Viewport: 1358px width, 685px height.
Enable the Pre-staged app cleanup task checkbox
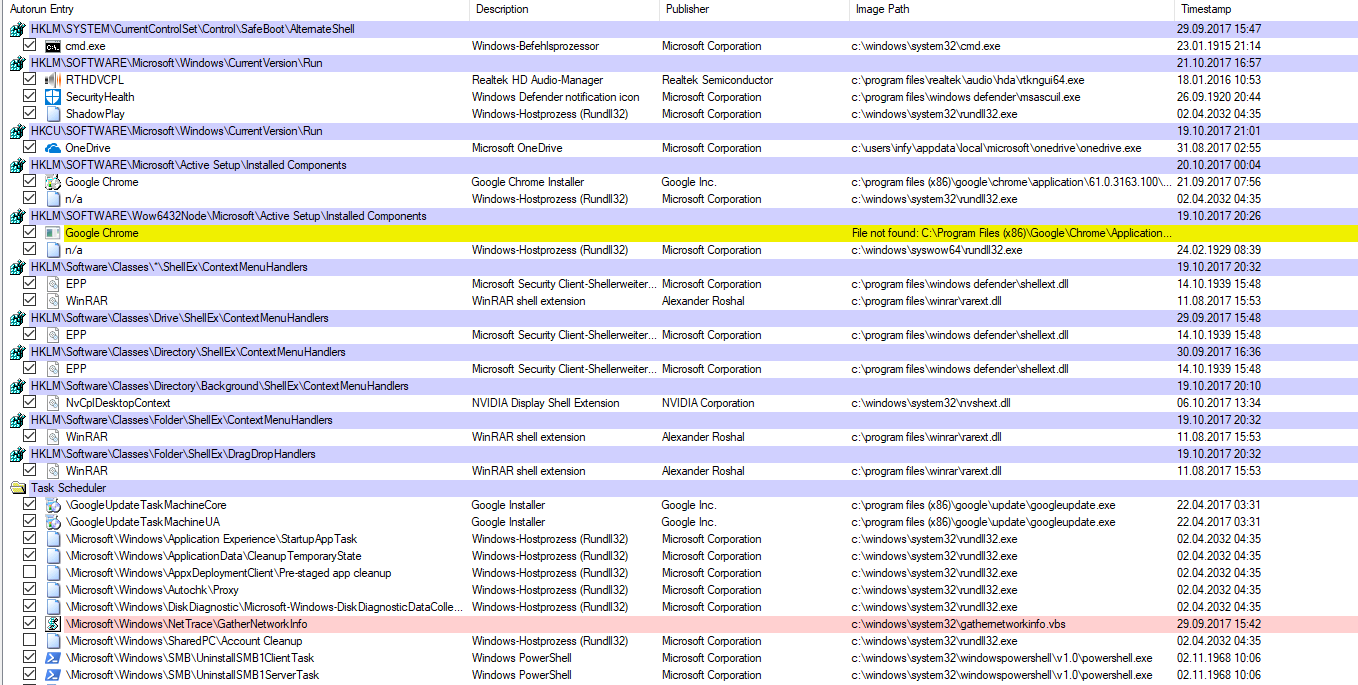pos(29,573)
